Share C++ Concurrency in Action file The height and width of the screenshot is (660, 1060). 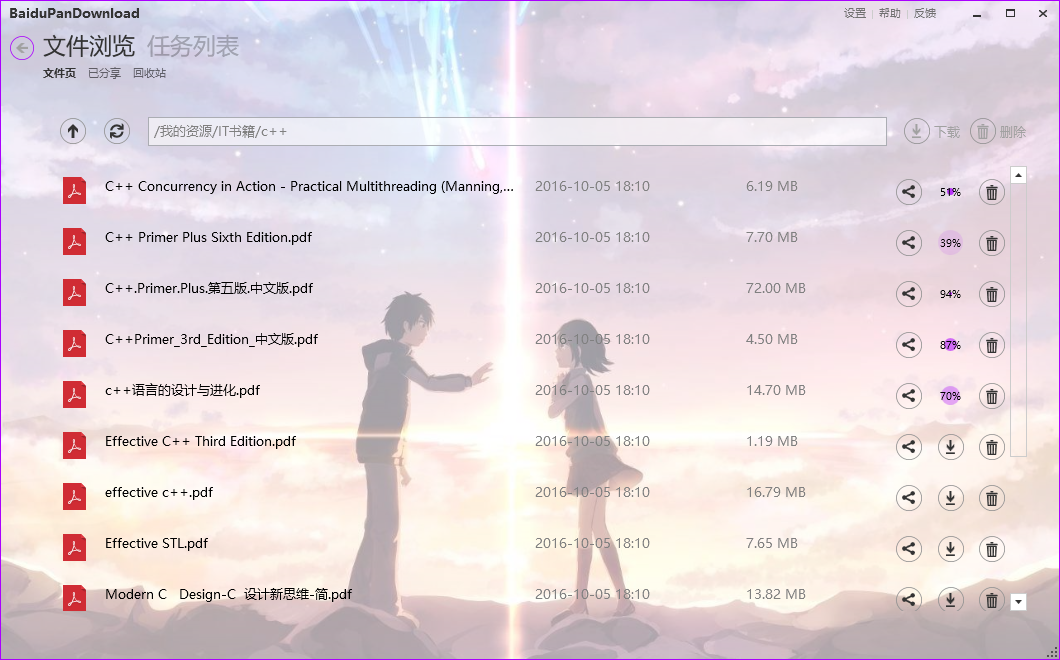coord(909,192)
